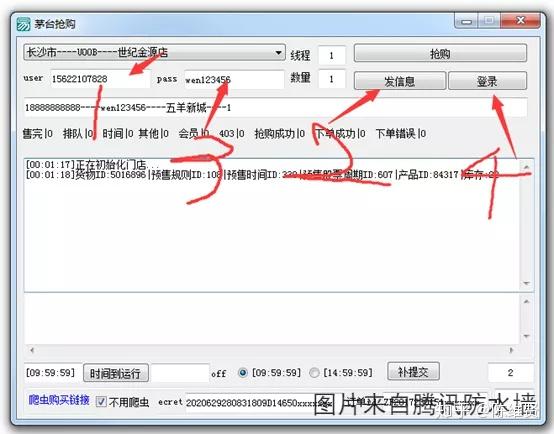554x434 pixels.
Task: Click the 茅台抢购 app icon in title bar
Action: (24, 24)
